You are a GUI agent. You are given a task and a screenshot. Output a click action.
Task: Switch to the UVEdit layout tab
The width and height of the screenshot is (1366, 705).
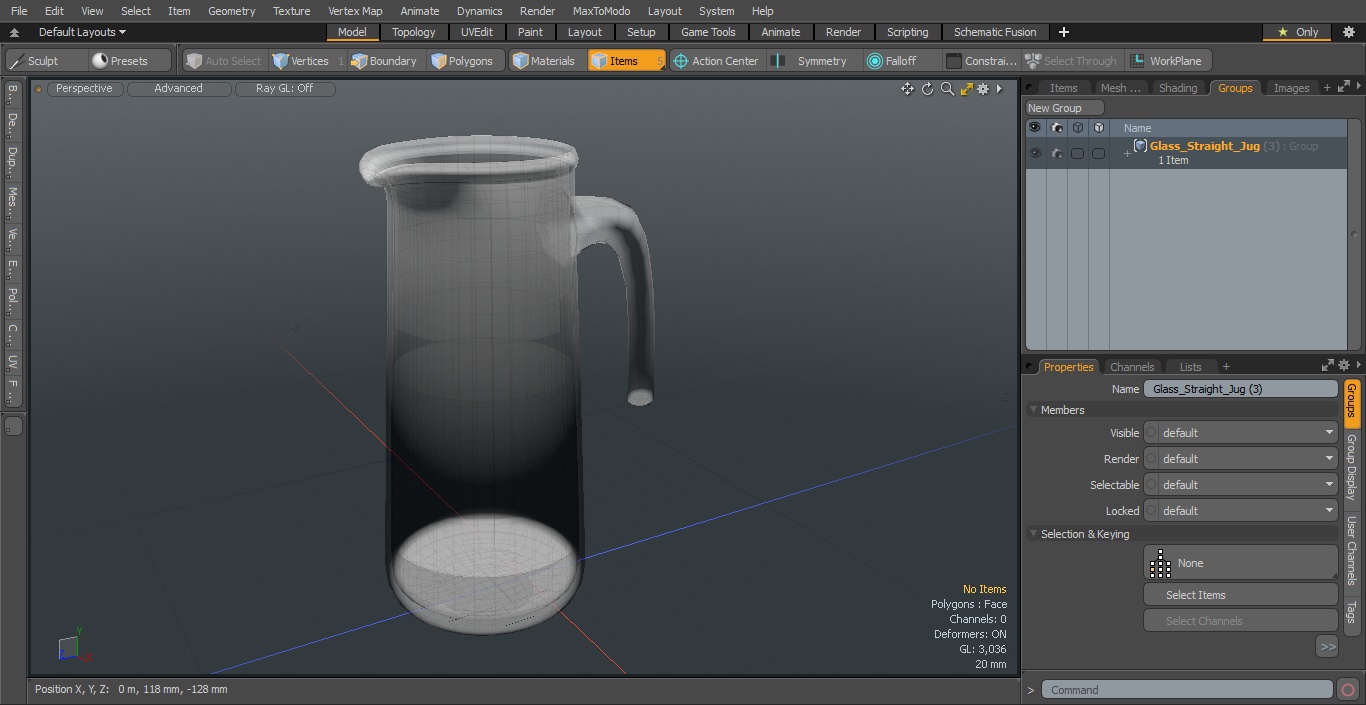tap(477, 32)
